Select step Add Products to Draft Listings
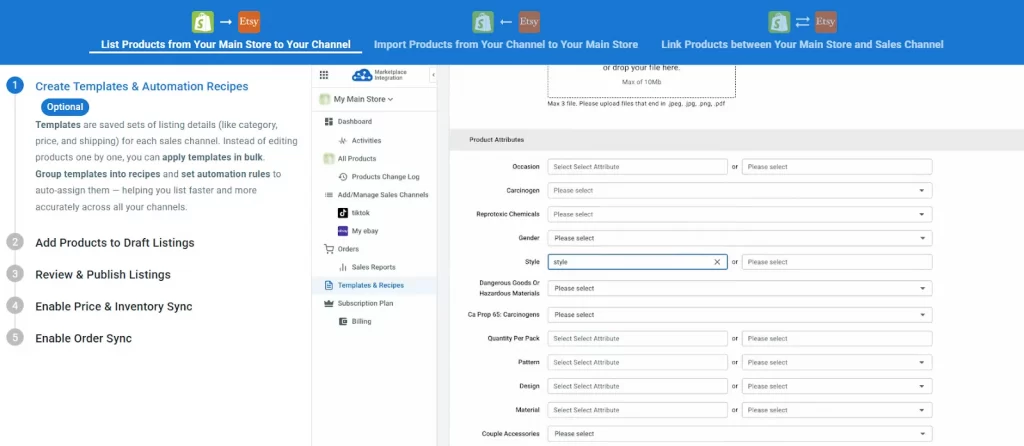1024x446 pixels. point(115,243)
